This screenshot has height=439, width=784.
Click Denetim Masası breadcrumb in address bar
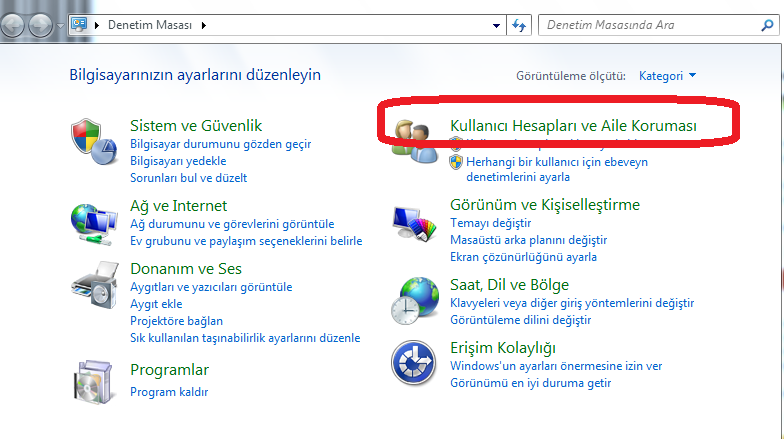[x=150, y=25]
